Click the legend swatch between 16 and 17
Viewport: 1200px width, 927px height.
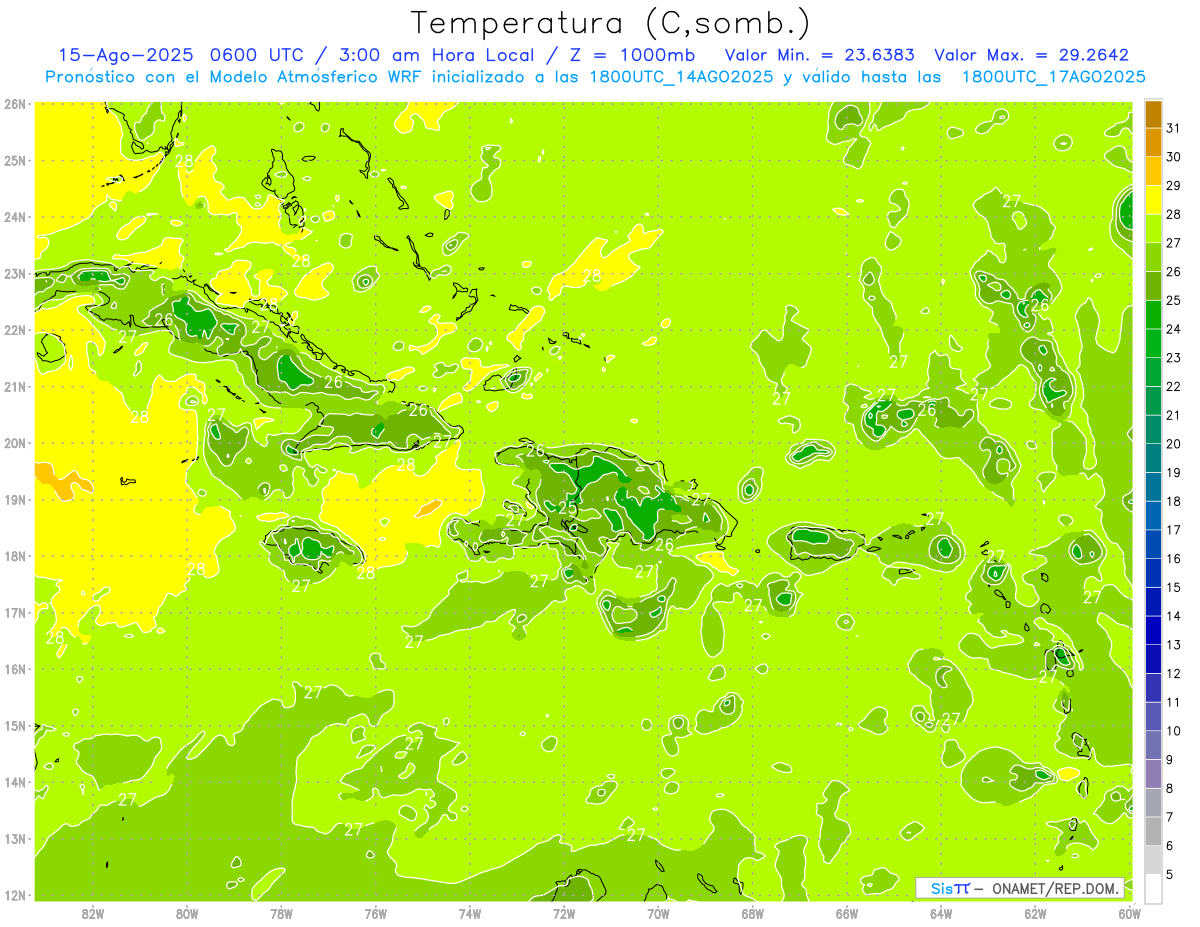coord(1153,545)
